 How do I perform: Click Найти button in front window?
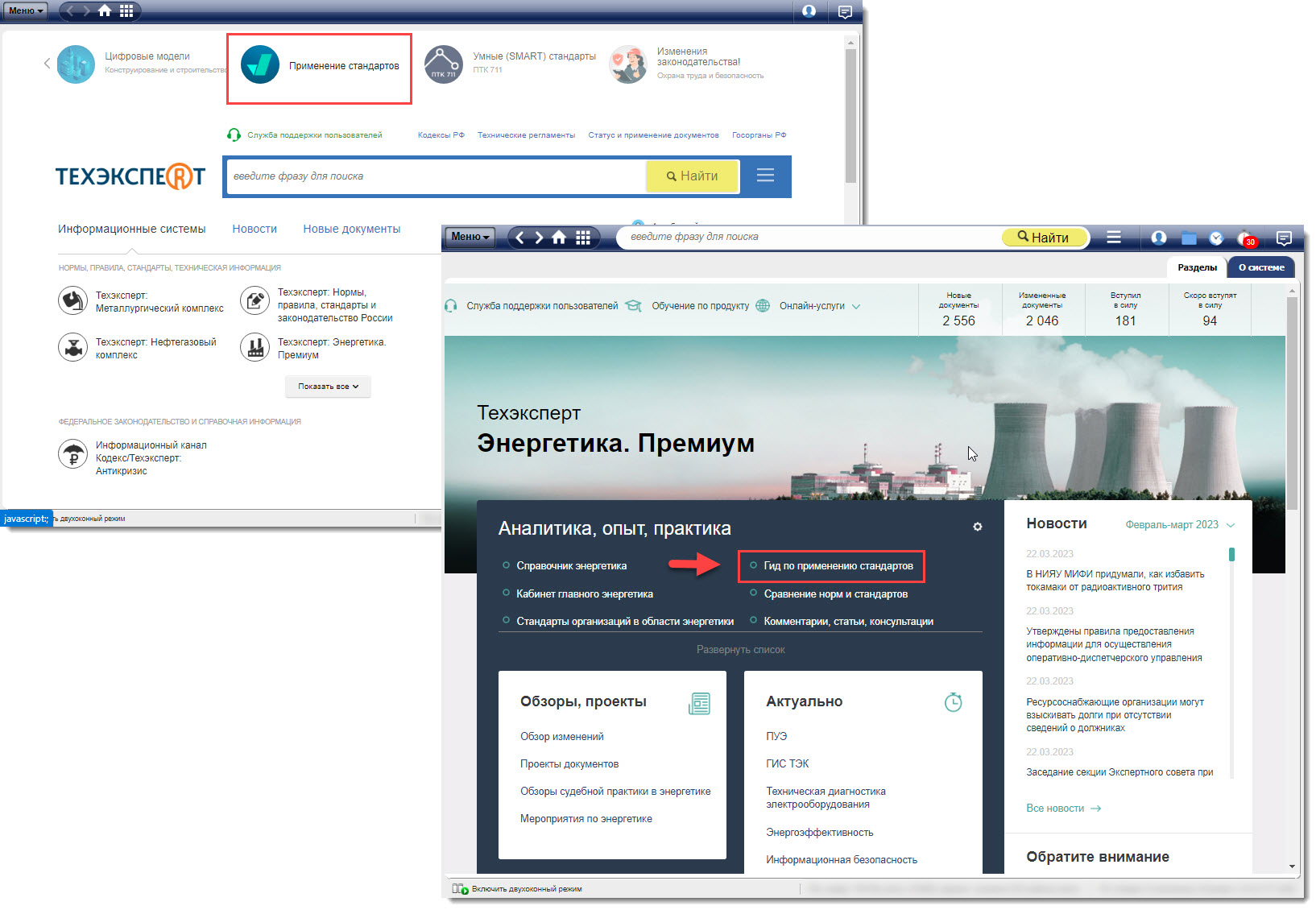click(1045, 238)
